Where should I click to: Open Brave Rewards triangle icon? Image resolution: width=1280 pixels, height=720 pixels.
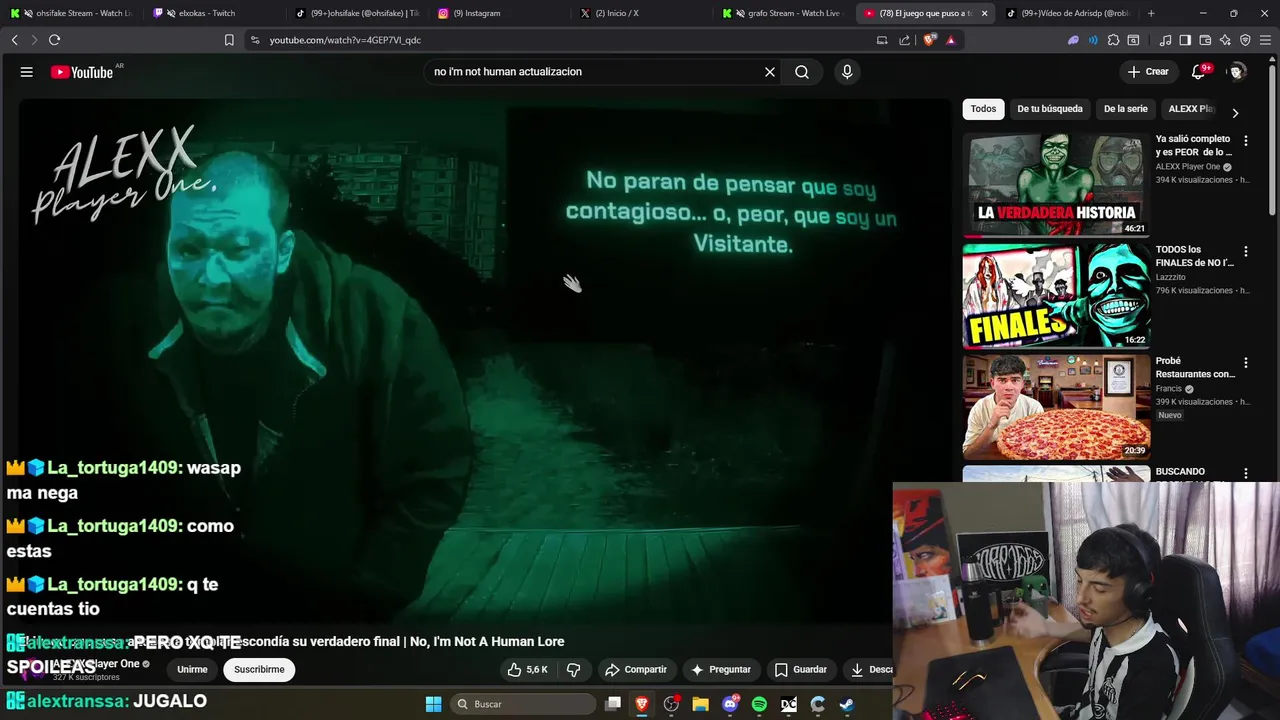point(950,40)
